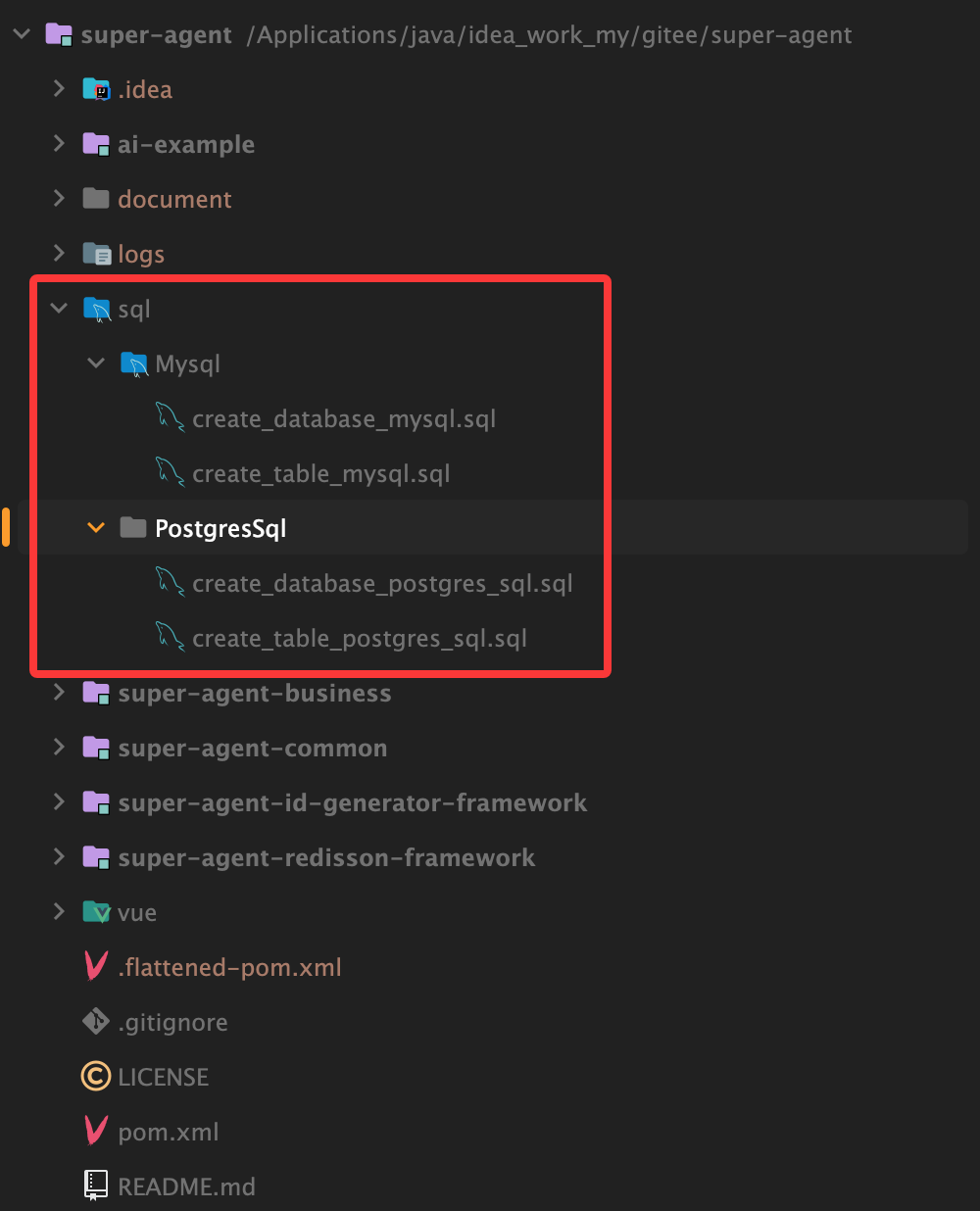Collapse the sql folder
Viewport: 980px width, 1211px height.
pyautogui.click(x=59, y=309)
